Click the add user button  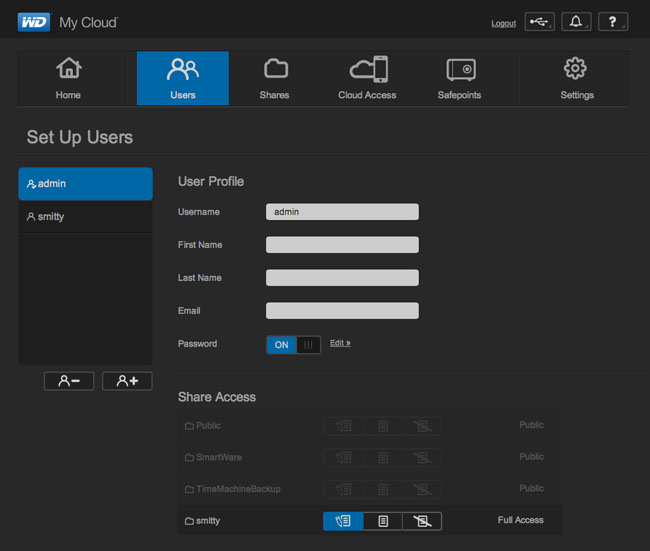127,381
